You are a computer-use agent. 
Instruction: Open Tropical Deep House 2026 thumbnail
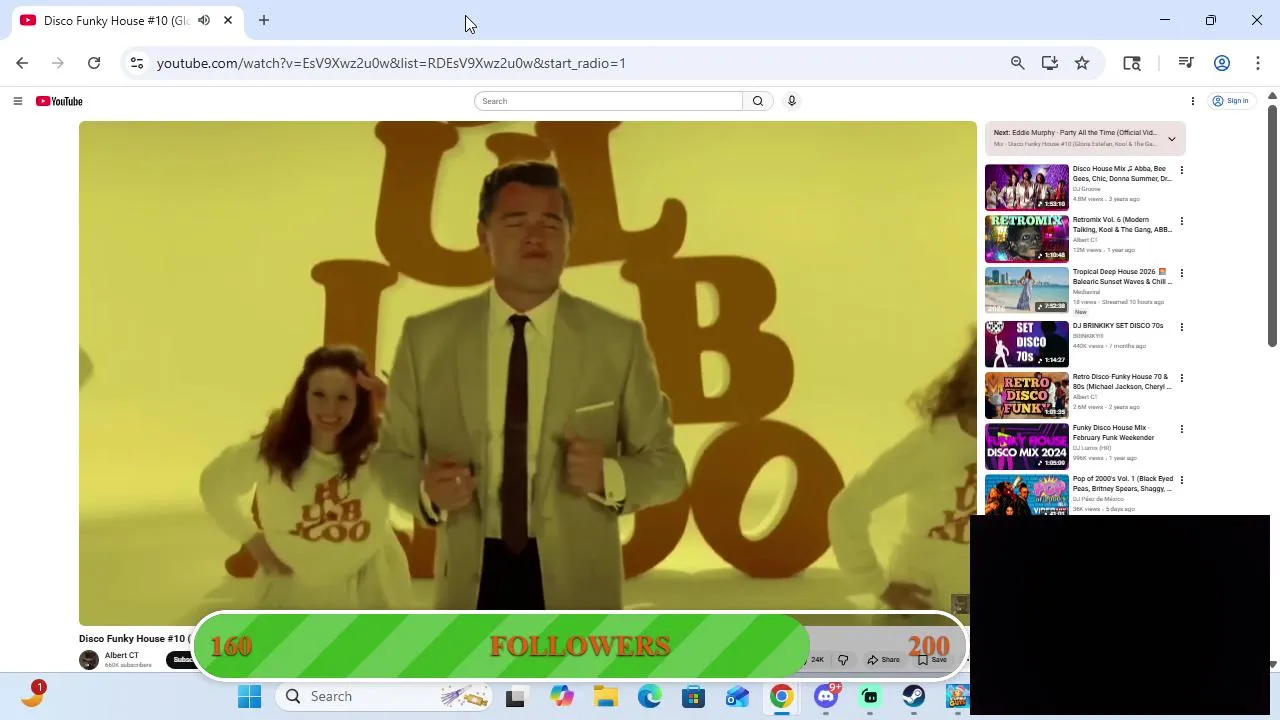pyautogui.click(x=1027, y=290)
